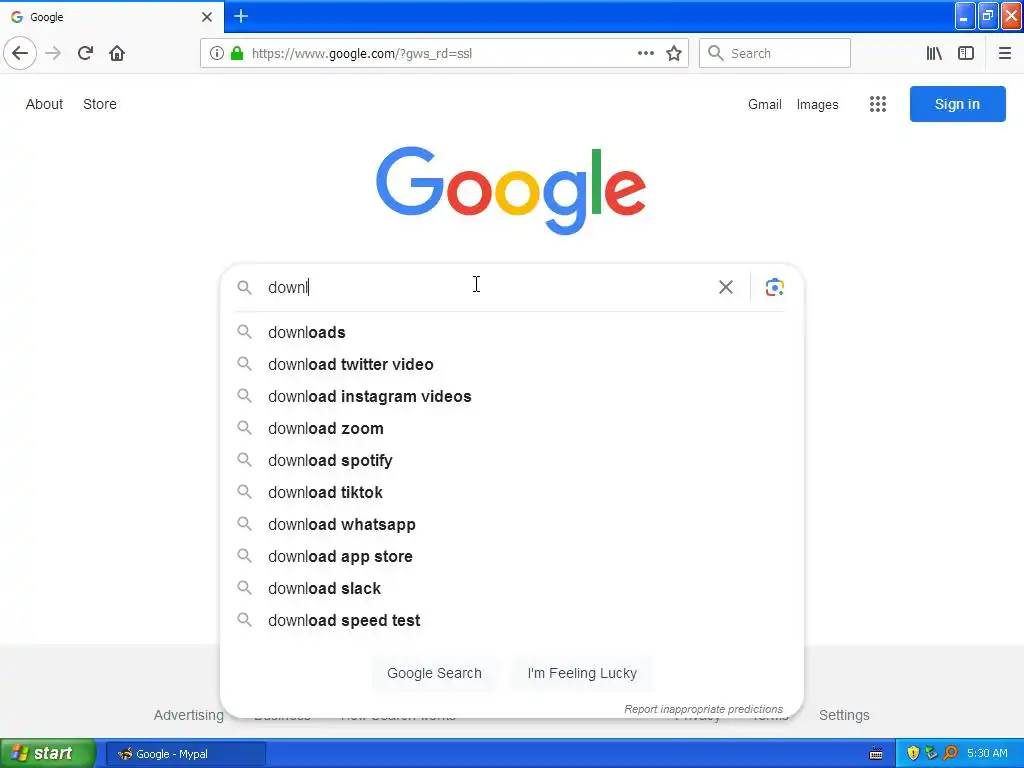Viewport: 1024px width, 768px height.
Task: Open the browser Library icon
Action: click(934, 53)
